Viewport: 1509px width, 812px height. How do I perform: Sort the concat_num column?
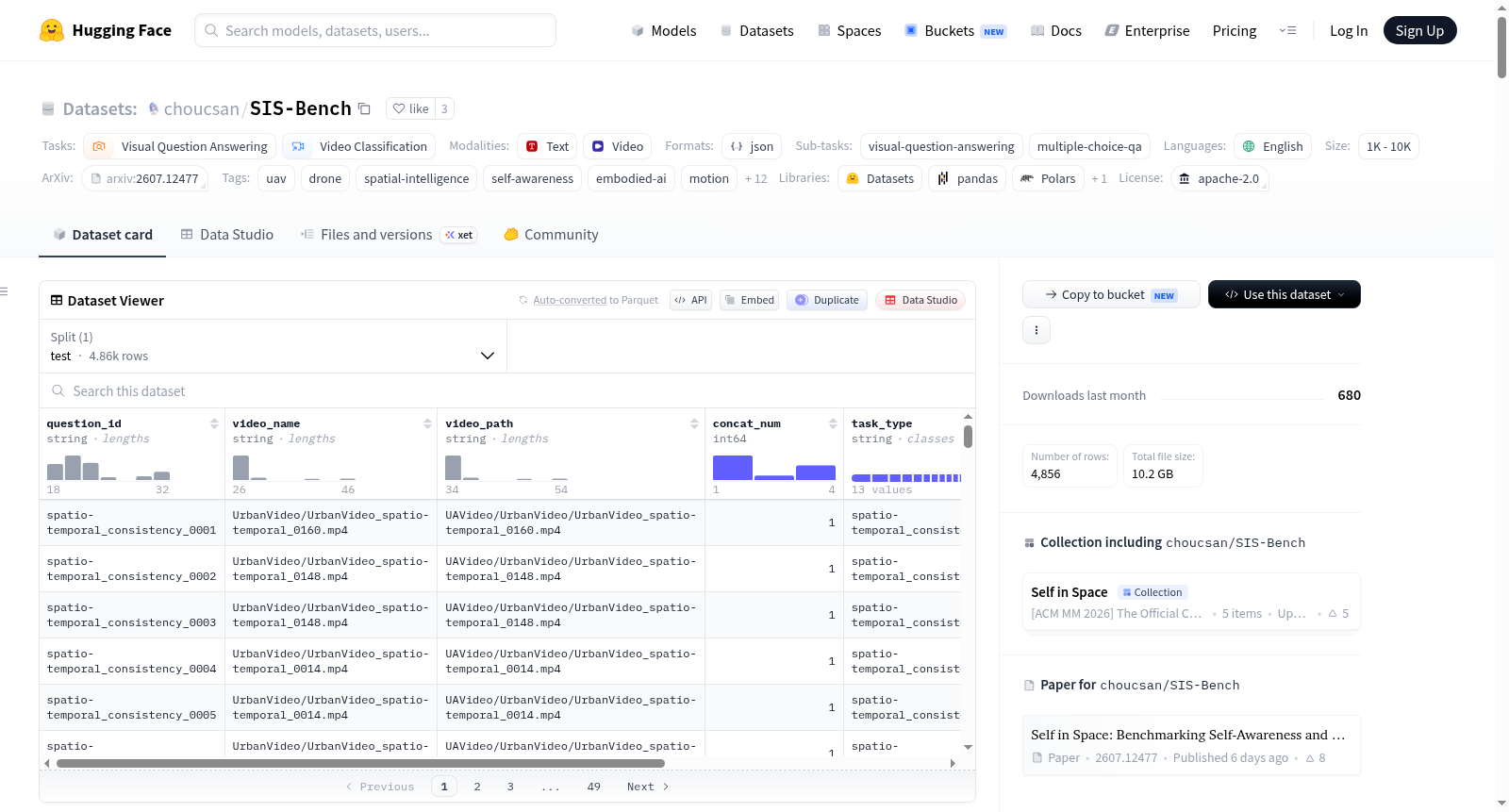(833, 423)
